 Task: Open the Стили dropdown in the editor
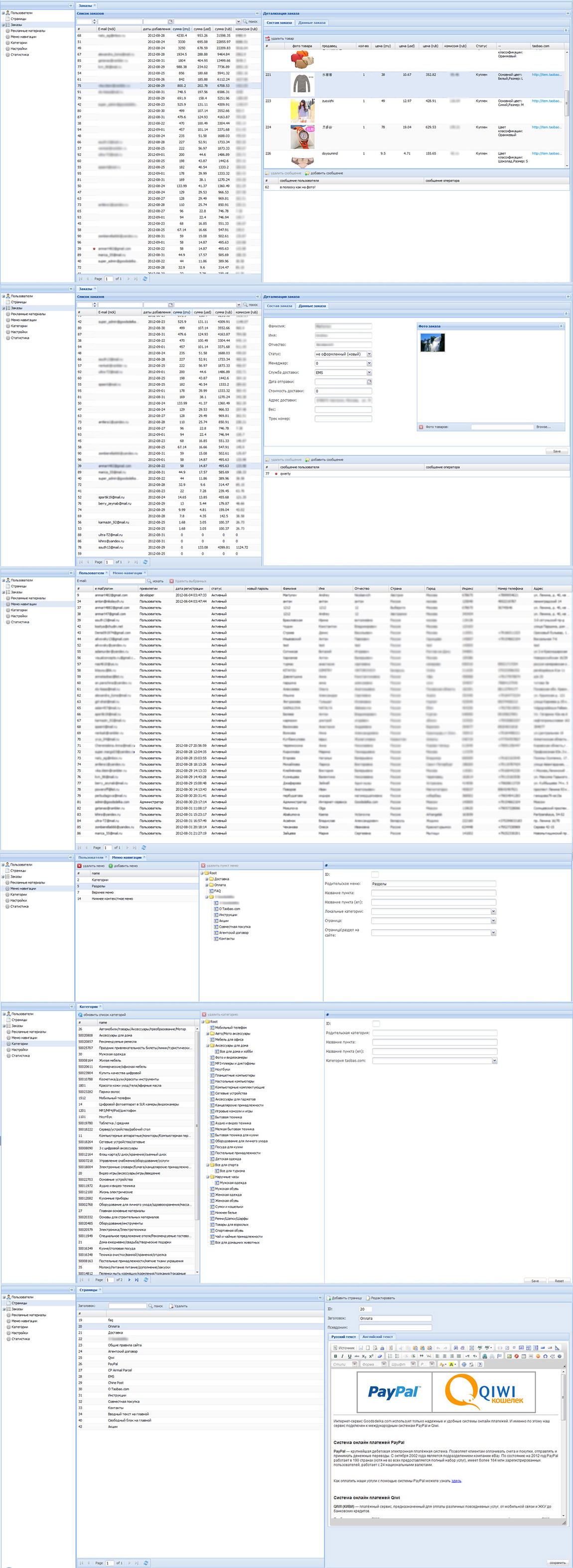[345, 1365]
